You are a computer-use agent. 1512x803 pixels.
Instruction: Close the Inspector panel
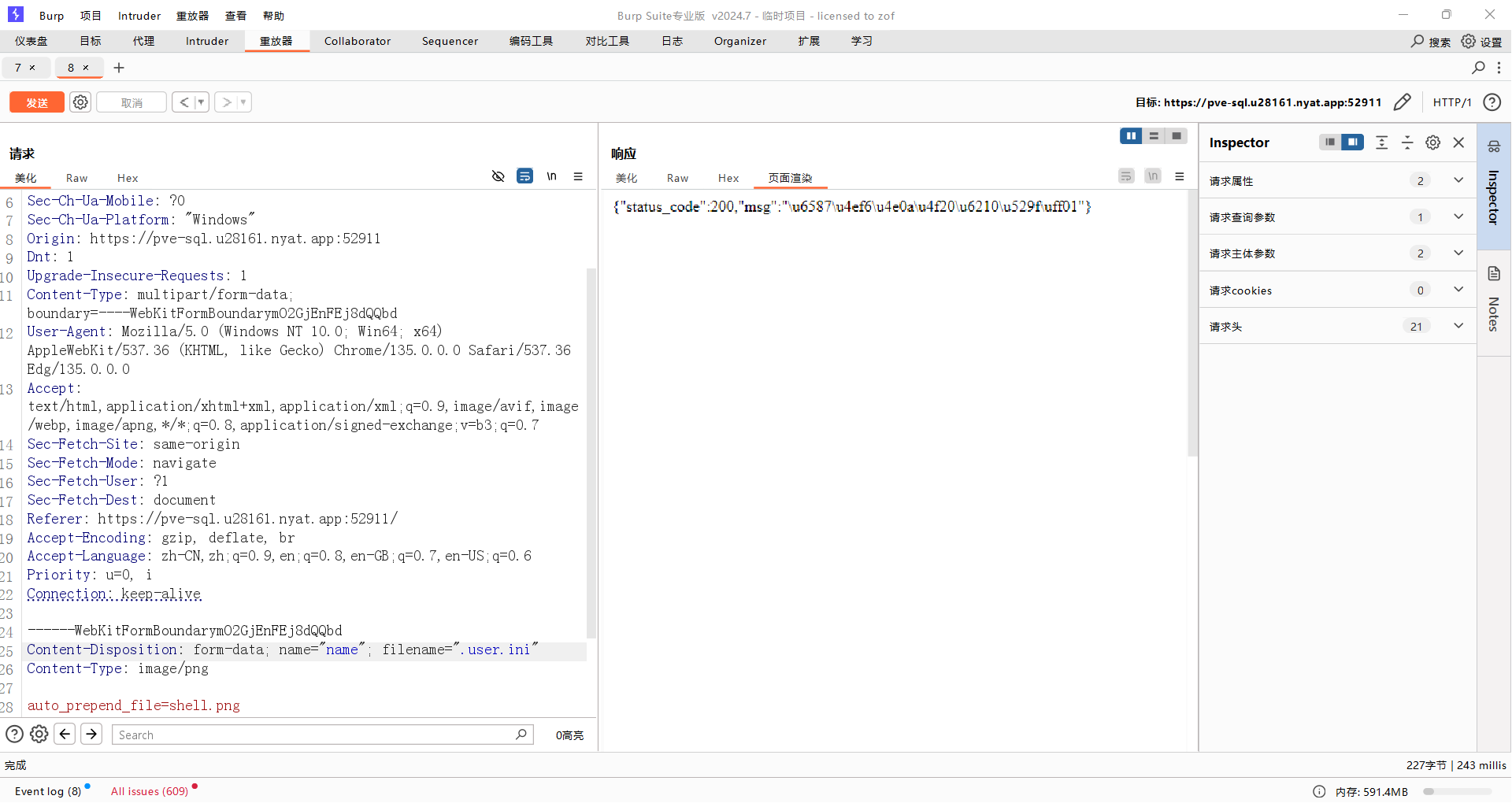1458,142
